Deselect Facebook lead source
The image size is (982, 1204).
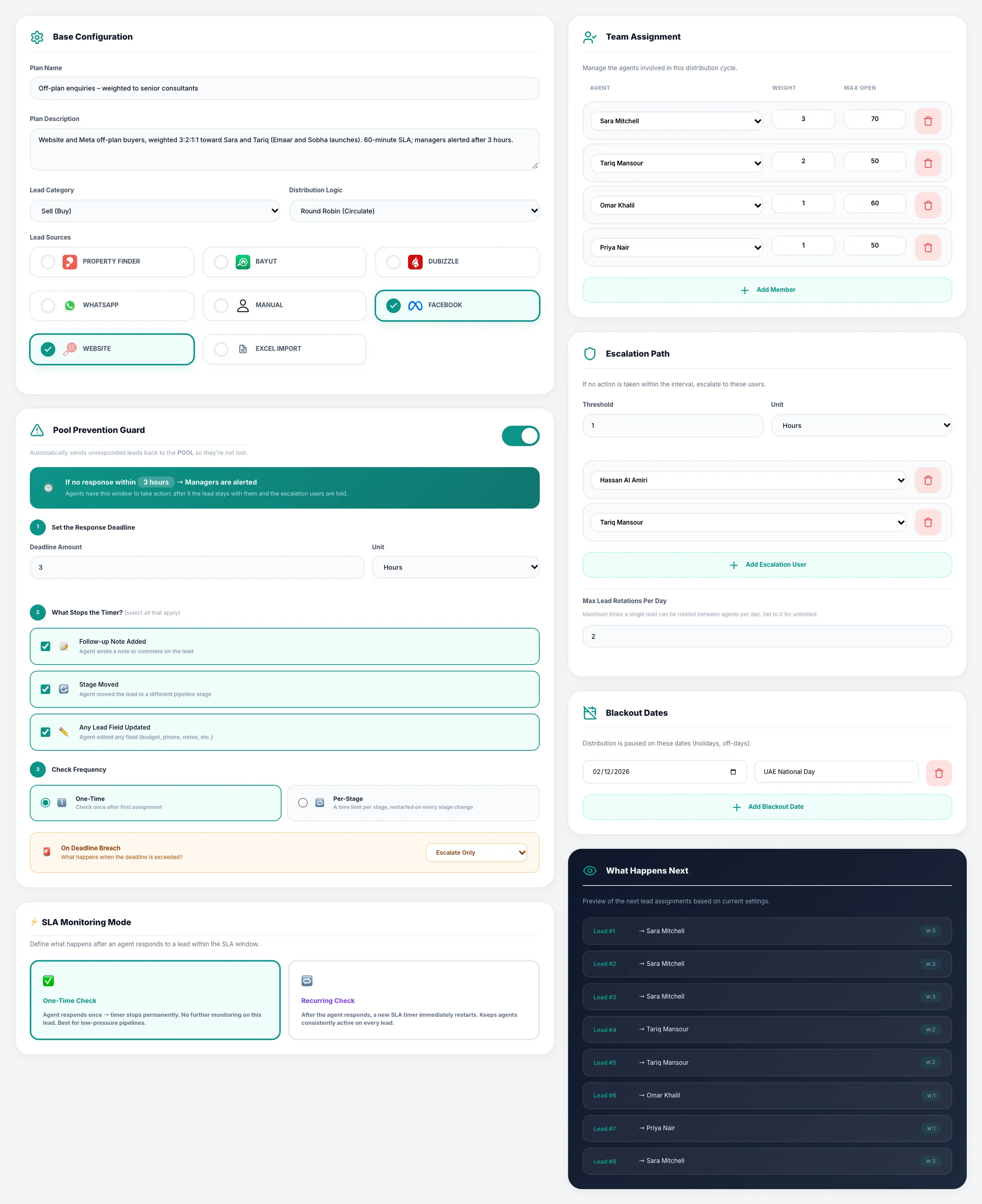457,305
